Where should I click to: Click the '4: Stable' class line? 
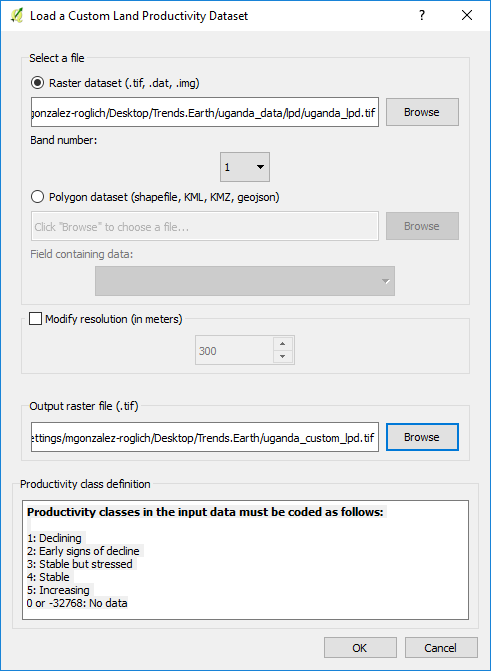click(48, 577)
